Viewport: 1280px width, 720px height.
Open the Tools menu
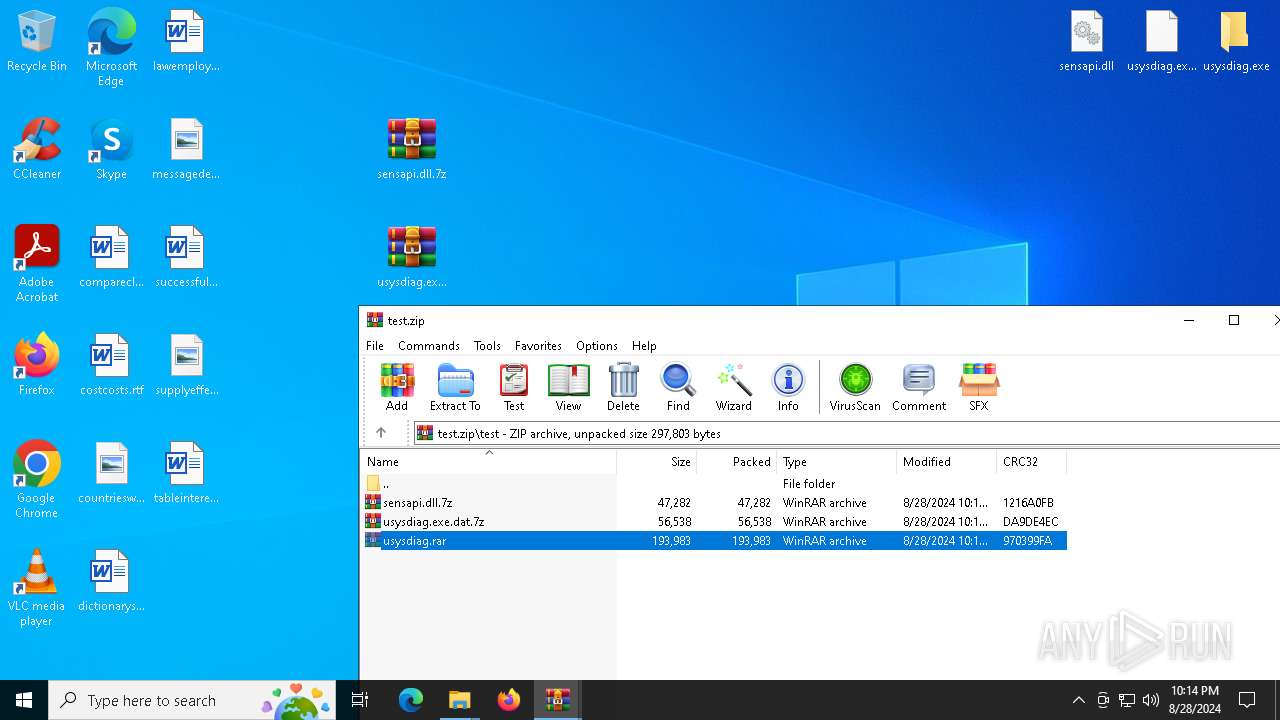click(487, 346)
